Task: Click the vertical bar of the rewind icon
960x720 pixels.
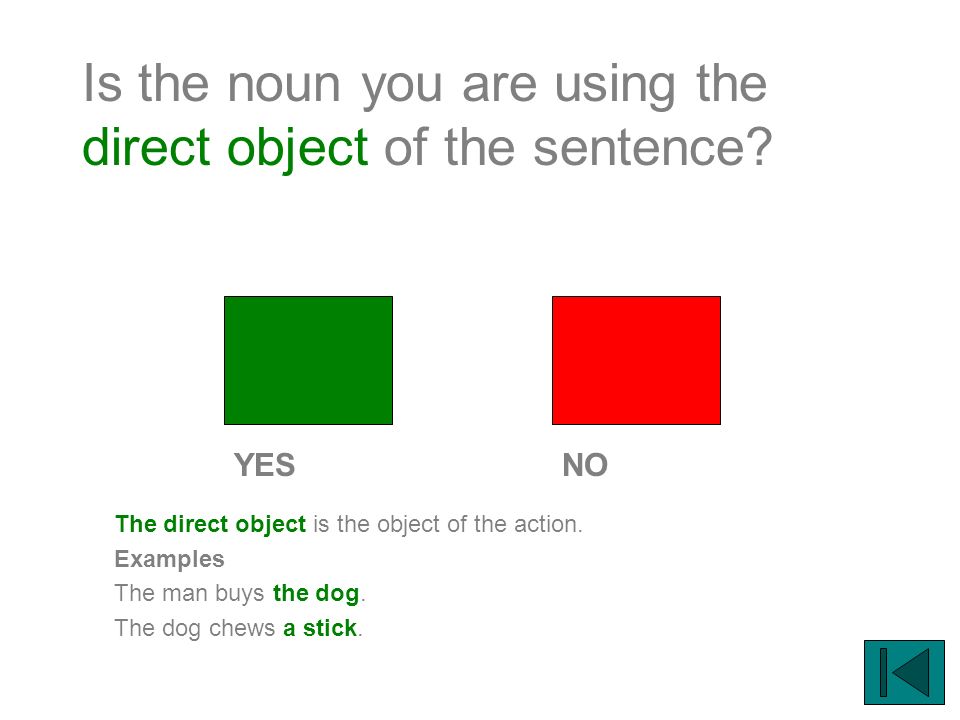Action: pyautogui.click(x=883, y=672)
